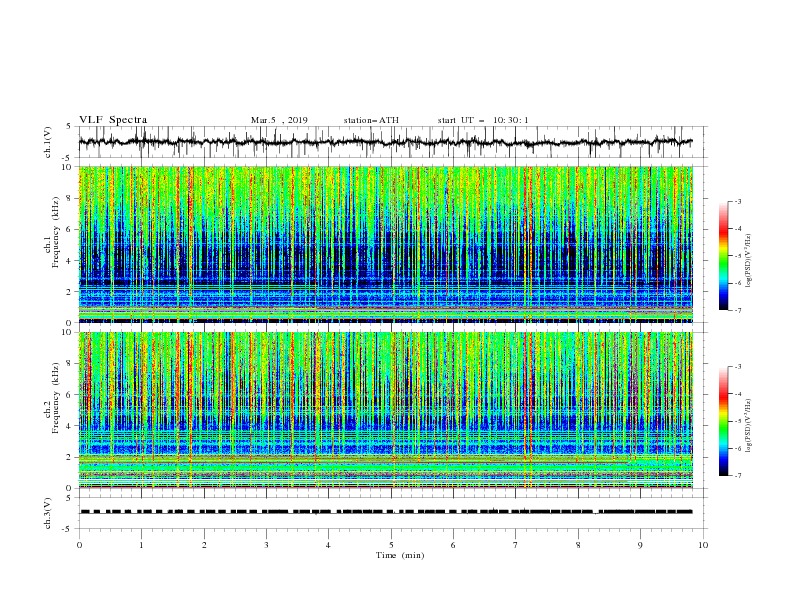
Task: Click the ch.2 spectrogram color bar
Action: [723, 421]
